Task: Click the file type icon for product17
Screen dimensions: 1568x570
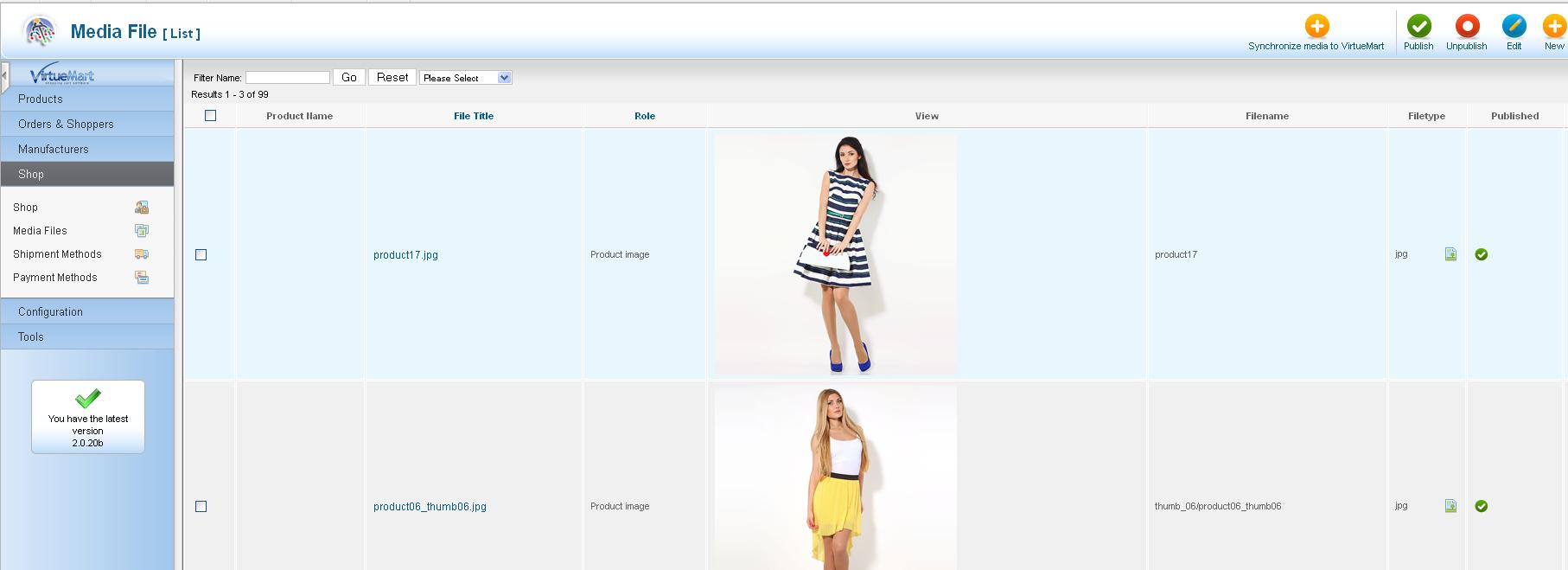Action: click(x=1450, y=254)
